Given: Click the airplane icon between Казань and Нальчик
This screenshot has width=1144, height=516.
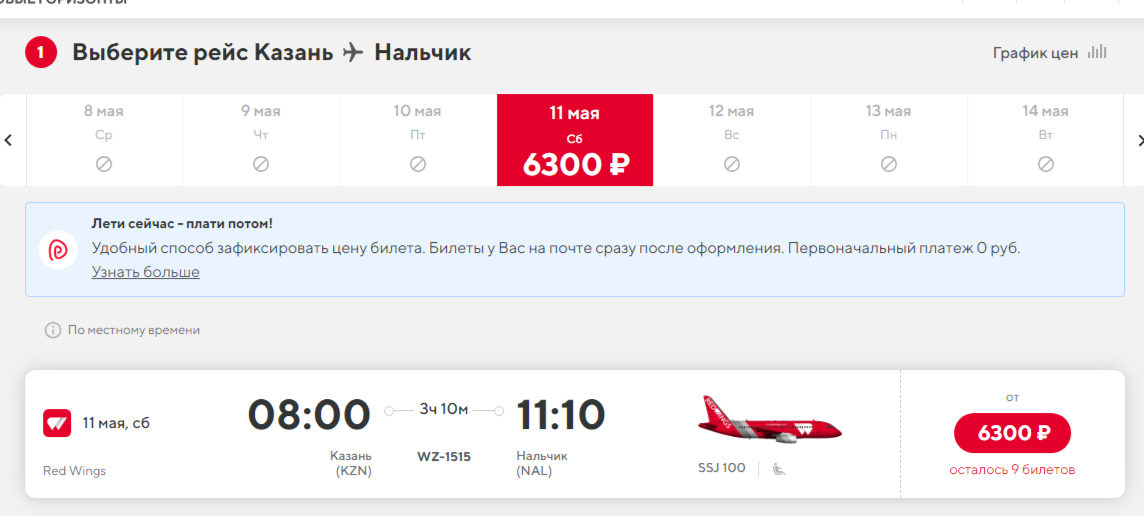Looking at the screenshot, I should tap(353, 53).
